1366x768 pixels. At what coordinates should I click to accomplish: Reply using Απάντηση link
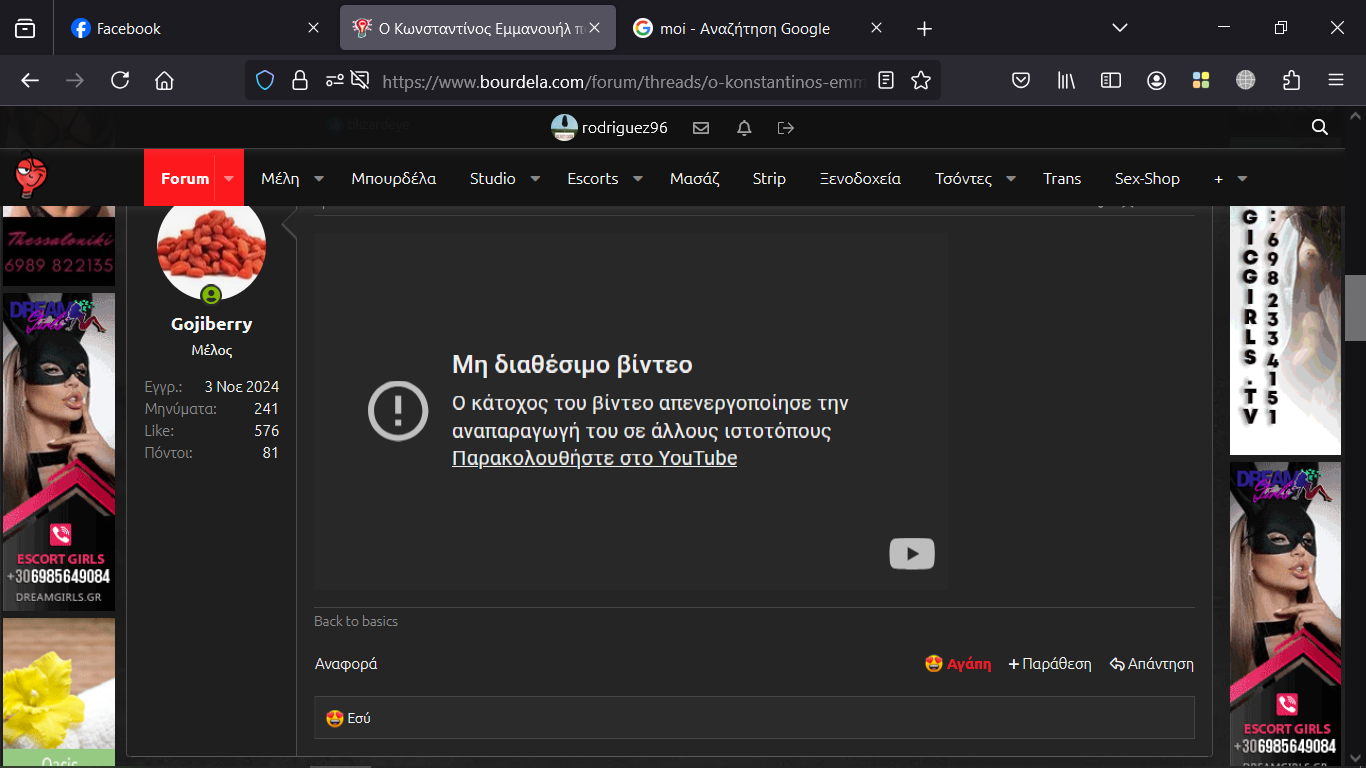tap(1152, 664)
